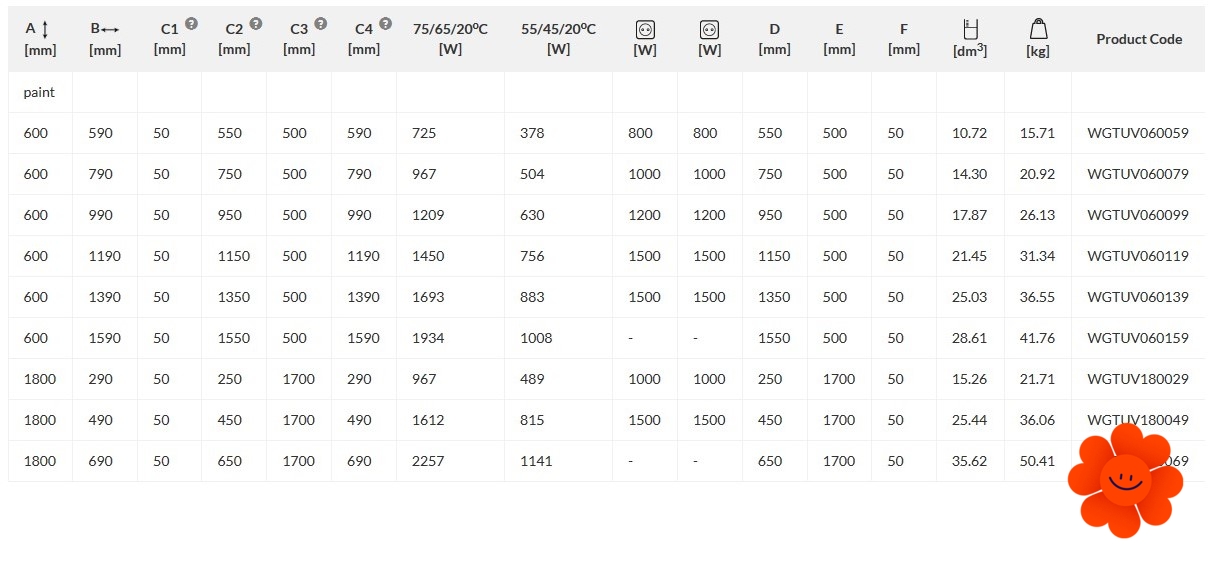Click the first electric socket icon header
The image size is (1213, 562).
pyautogui.click(x=645, y=30)
